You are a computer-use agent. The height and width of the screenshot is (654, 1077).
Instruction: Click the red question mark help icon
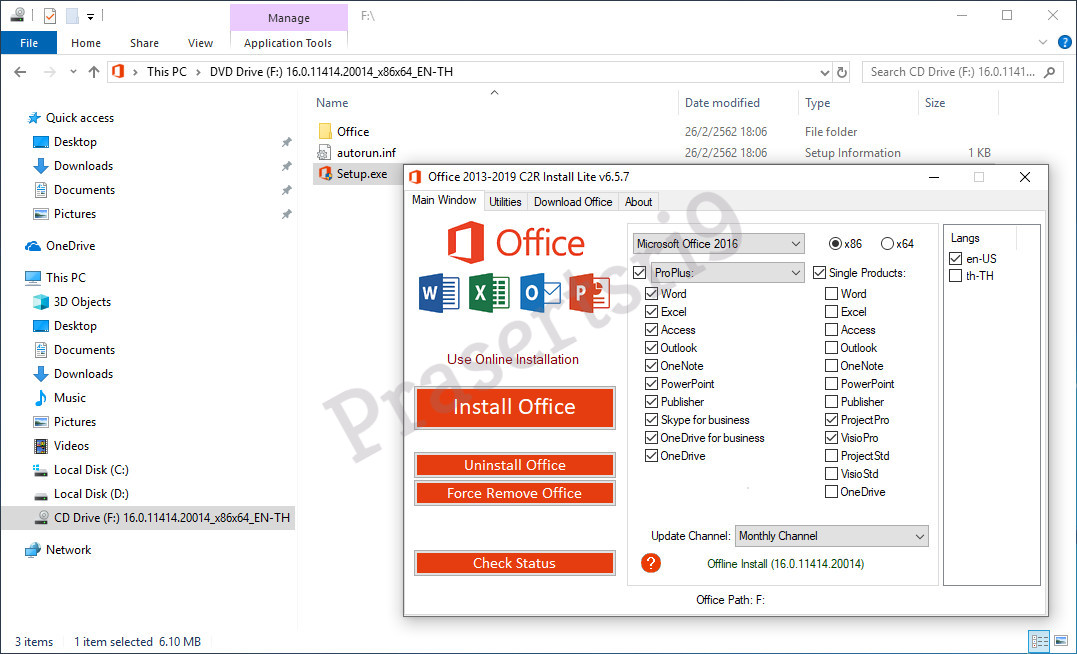click(650, 563)
